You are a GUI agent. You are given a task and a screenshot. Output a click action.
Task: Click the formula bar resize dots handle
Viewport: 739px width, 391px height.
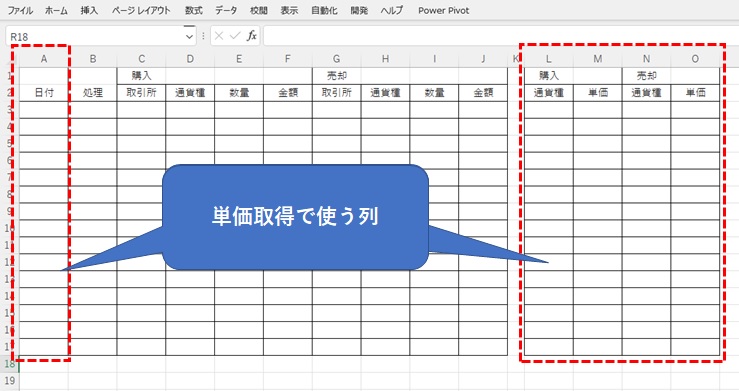[203, 36]
